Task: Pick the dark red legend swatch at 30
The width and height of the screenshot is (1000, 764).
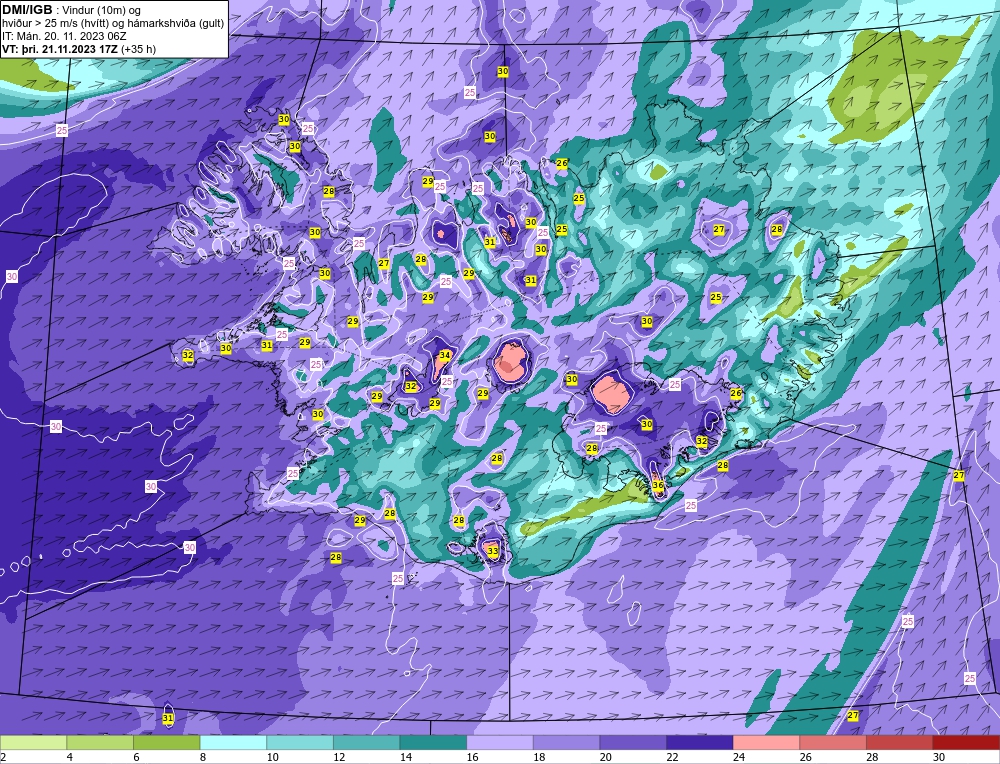Action: click(x=966, y=742)
